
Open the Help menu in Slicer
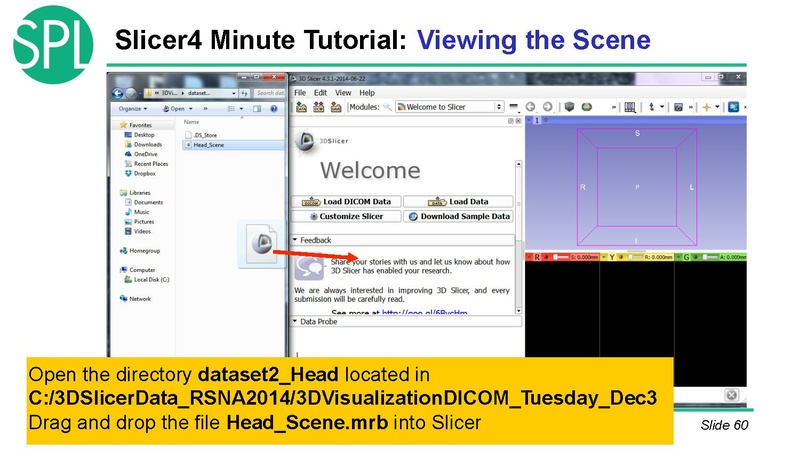(367, 93)
